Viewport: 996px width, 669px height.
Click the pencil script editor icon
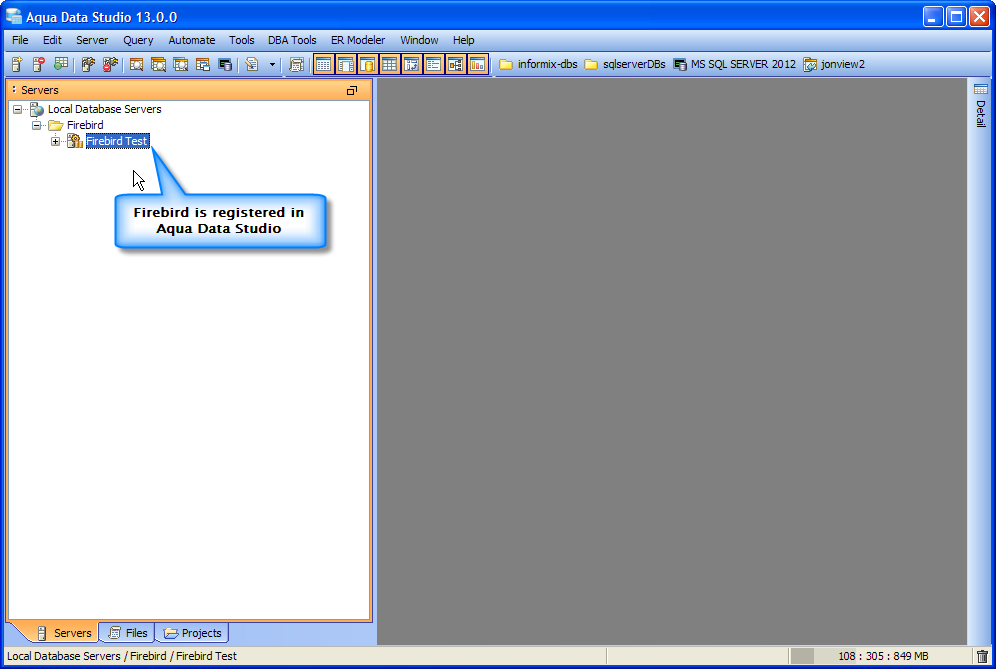click(252, 64)
